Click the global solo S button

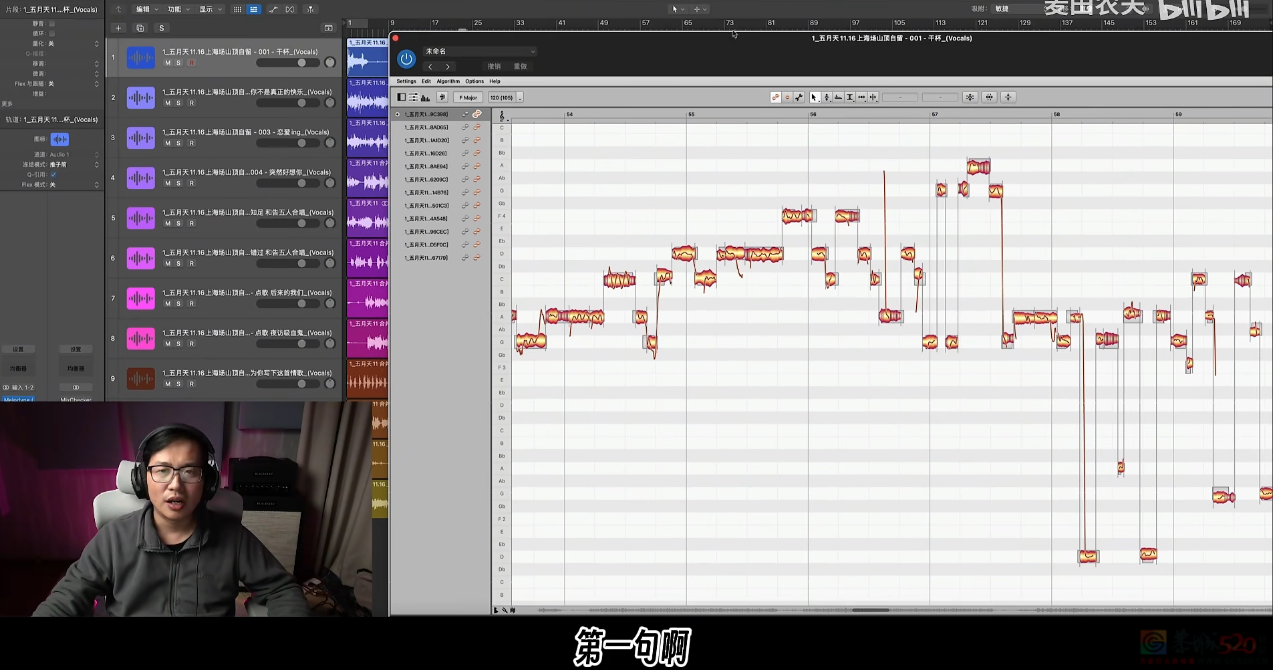[162, 28]
